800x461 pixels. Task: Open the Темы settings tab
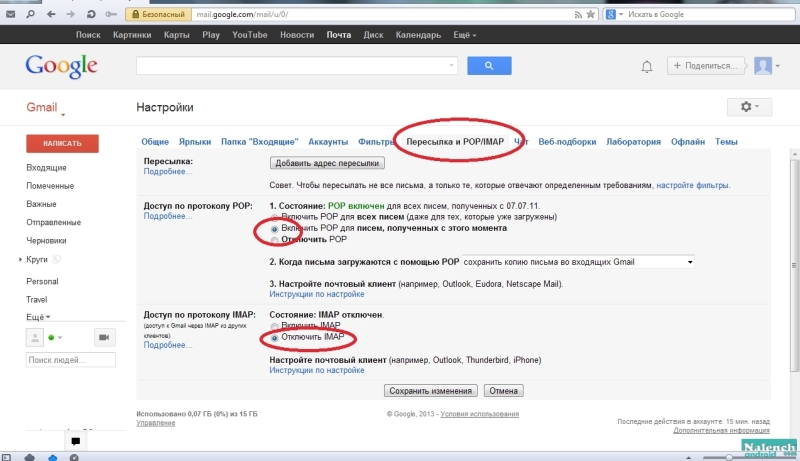tap(726, 142)
